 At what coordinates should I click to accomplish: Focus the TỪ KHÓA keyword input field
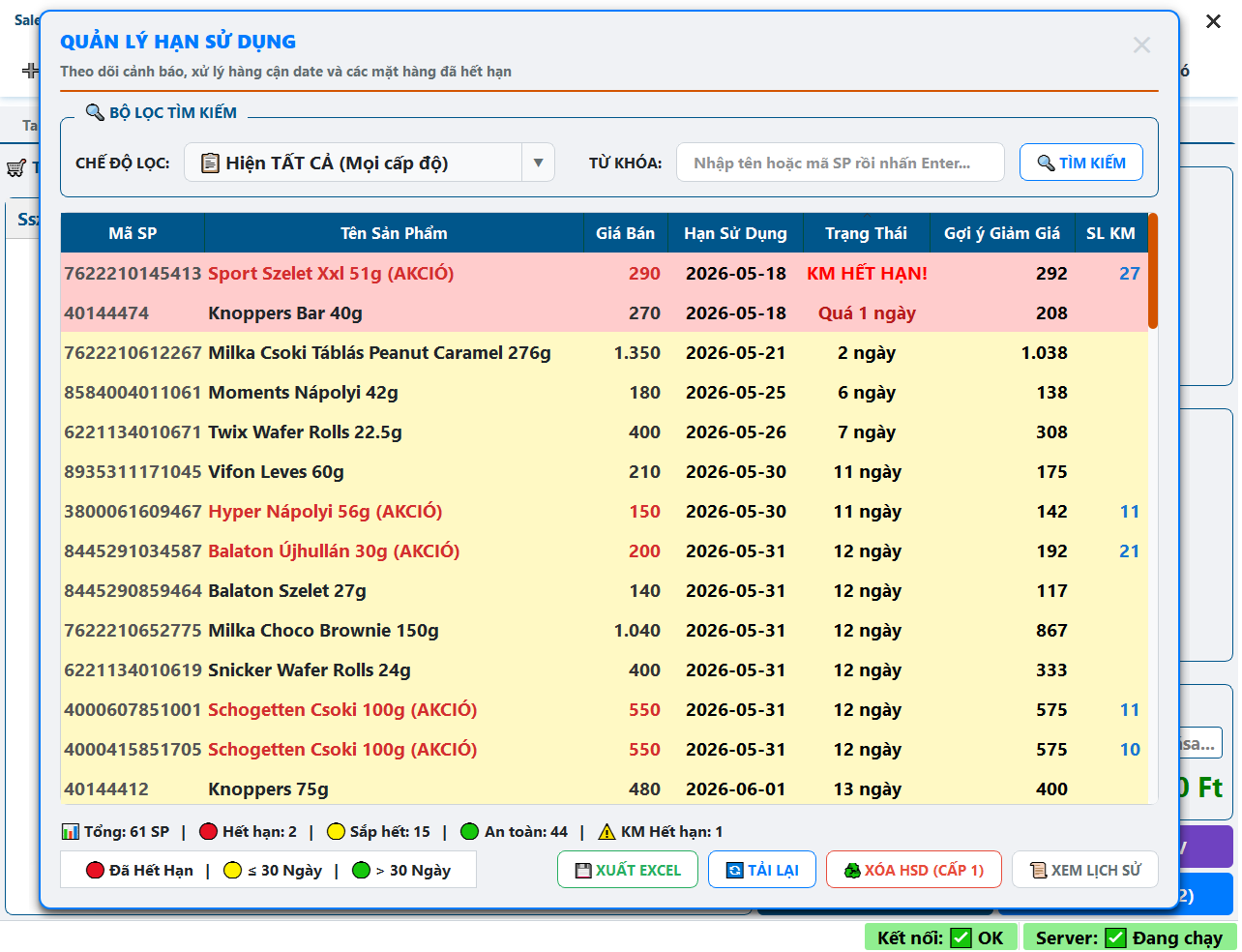coord(840,163)
